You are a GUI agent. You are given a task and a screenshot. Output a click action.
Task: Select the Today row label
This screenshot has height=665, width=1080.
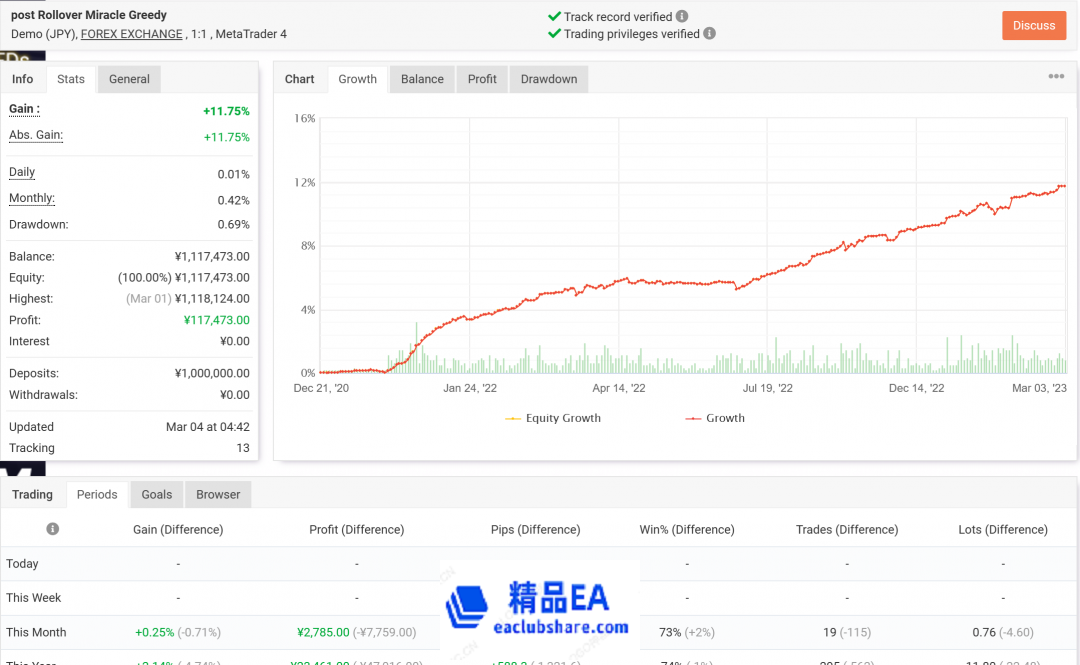tap(22, 564)
